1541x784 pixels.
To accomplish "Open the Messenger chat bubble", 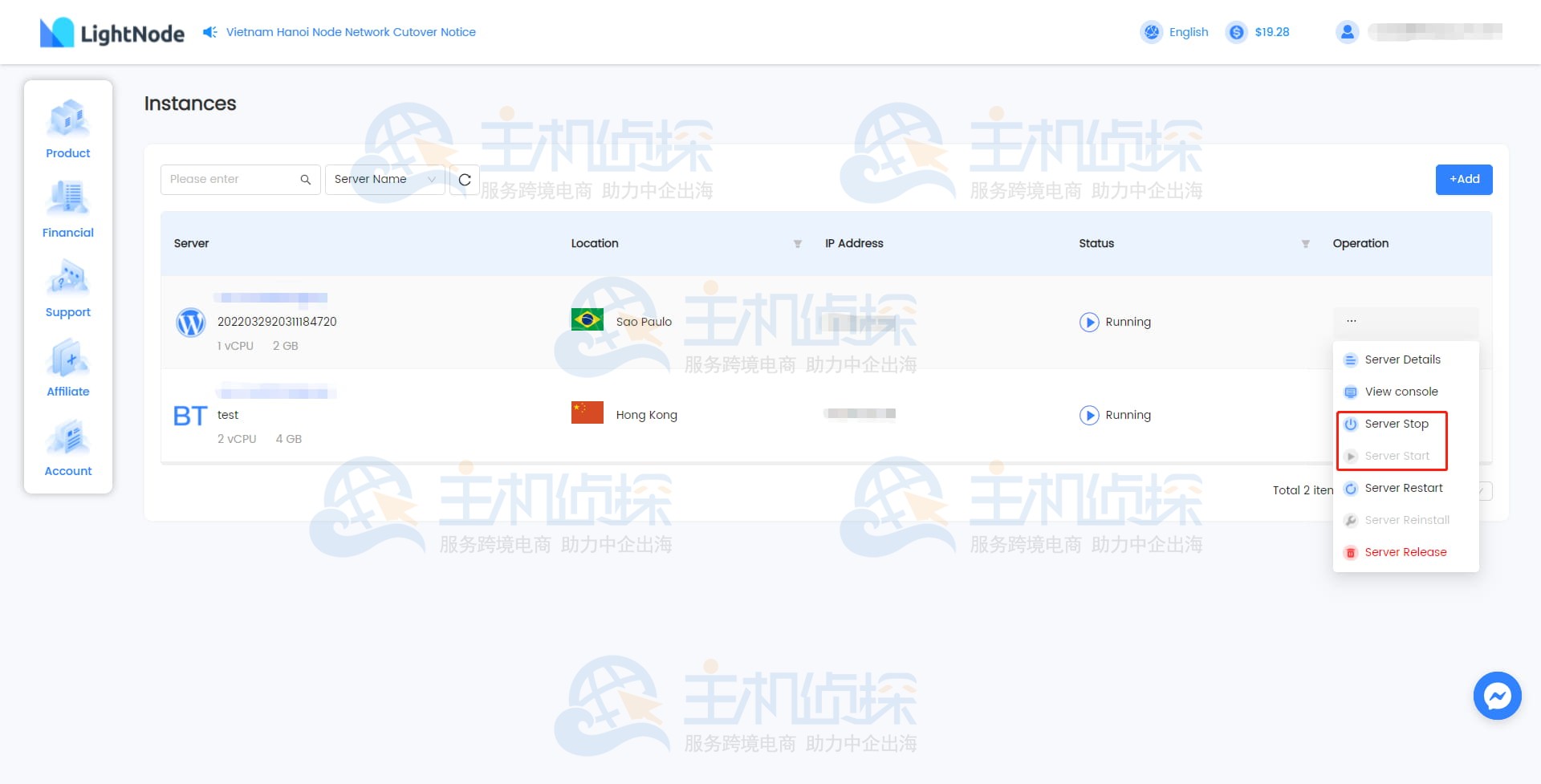I will 1497,696.
